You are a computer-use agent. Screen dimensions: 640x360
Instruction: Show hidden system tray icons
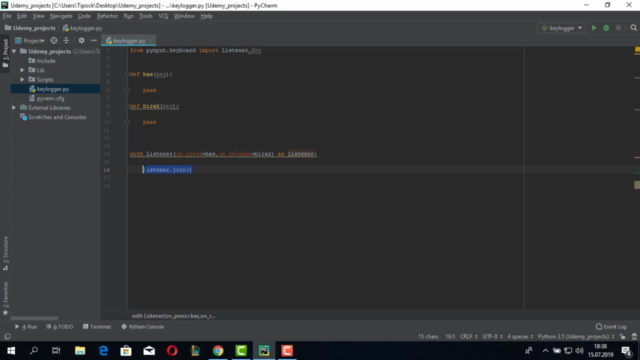point(545,351)
